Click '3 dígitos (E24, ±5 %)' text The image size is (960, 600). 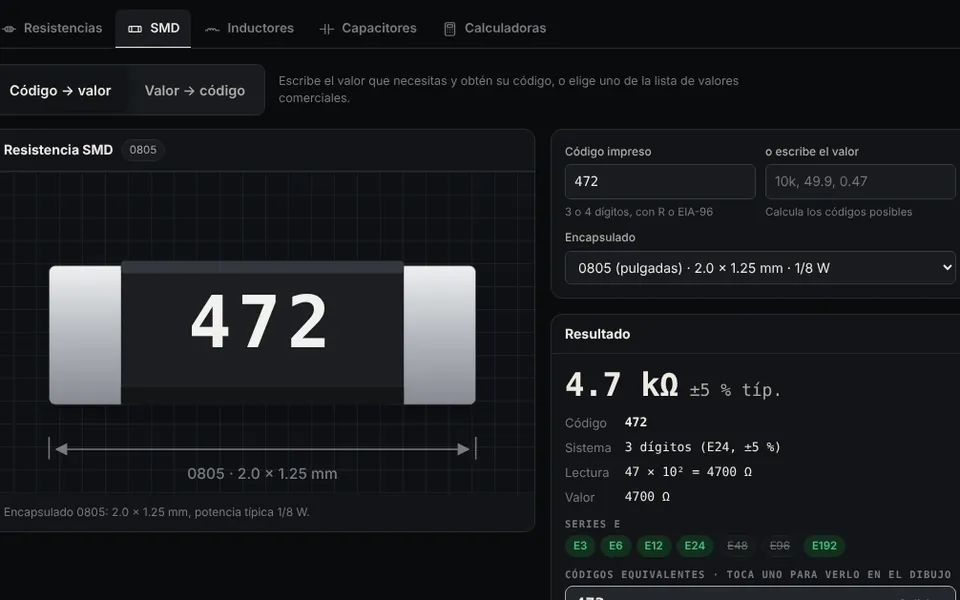coord(703,448)
